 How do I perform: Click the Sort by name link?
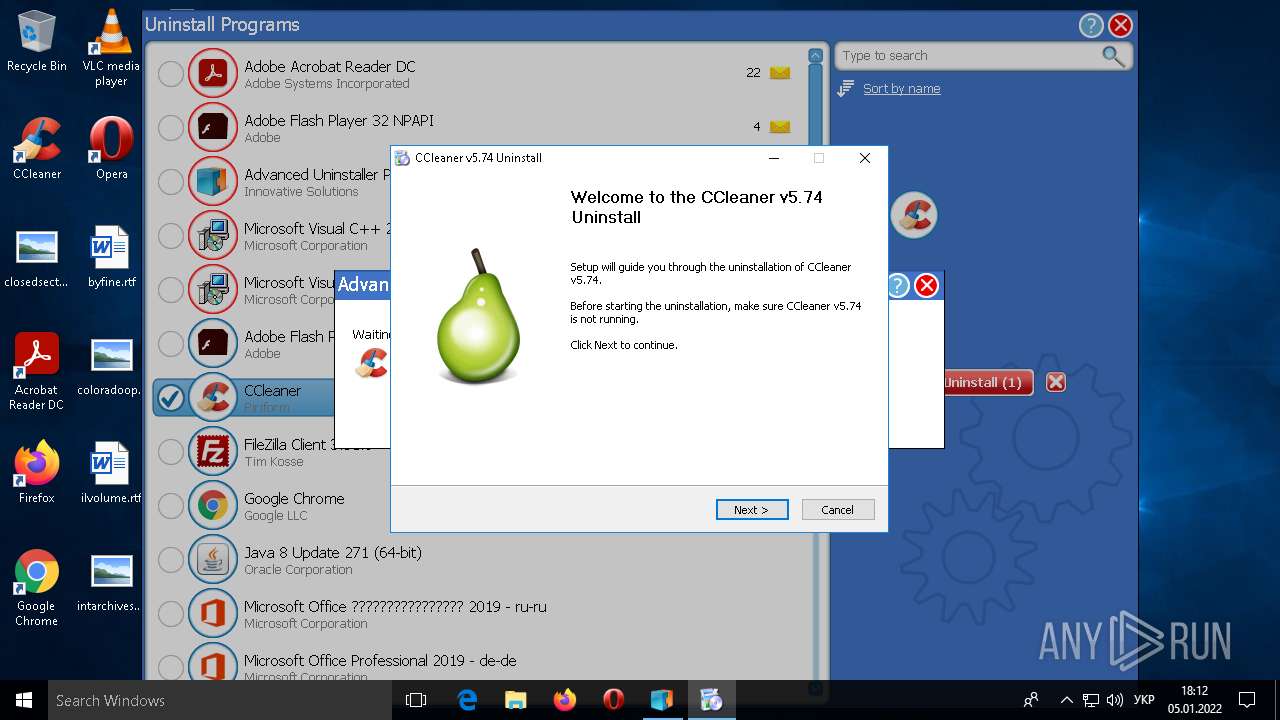[902, 89]
